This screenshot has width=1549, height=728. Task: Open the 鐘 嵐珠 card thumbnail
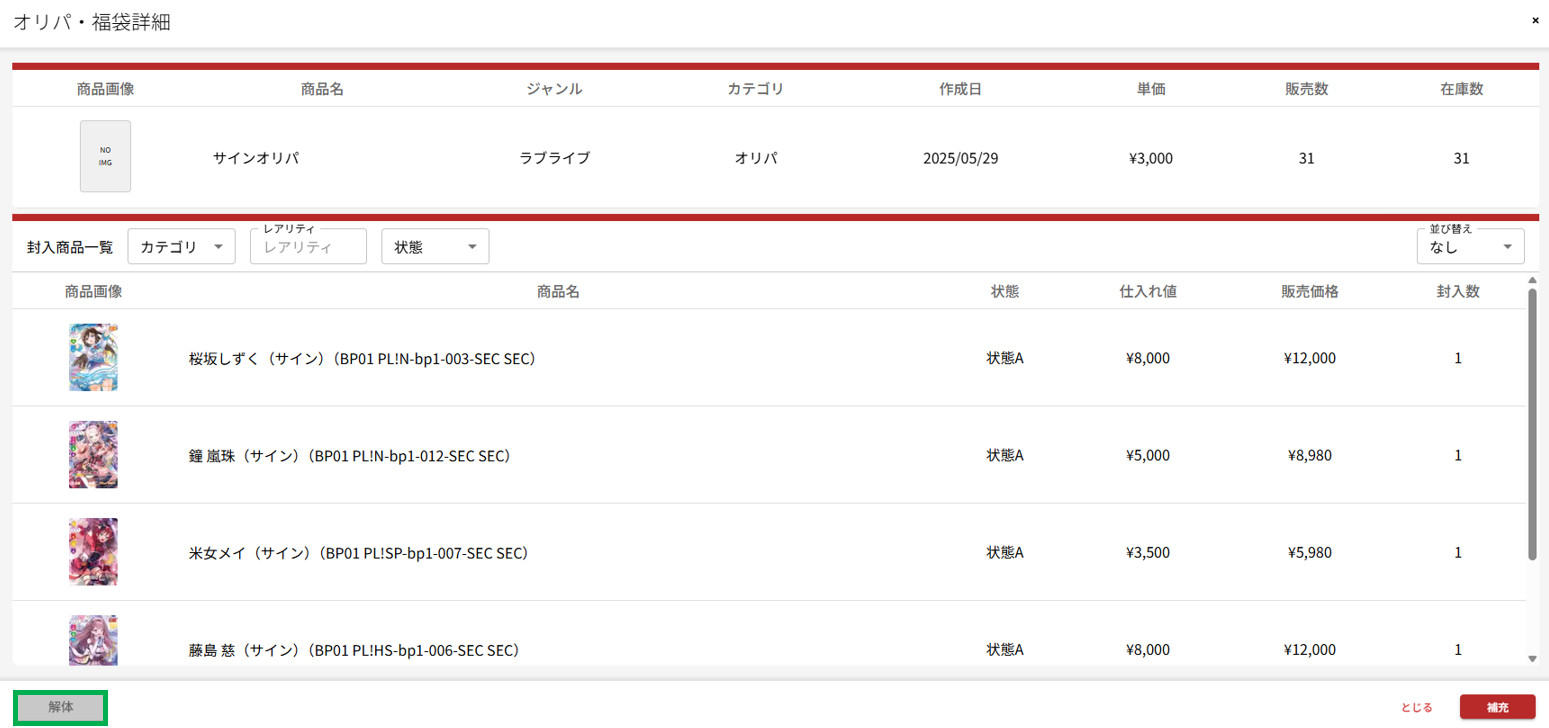click(93, 454)
